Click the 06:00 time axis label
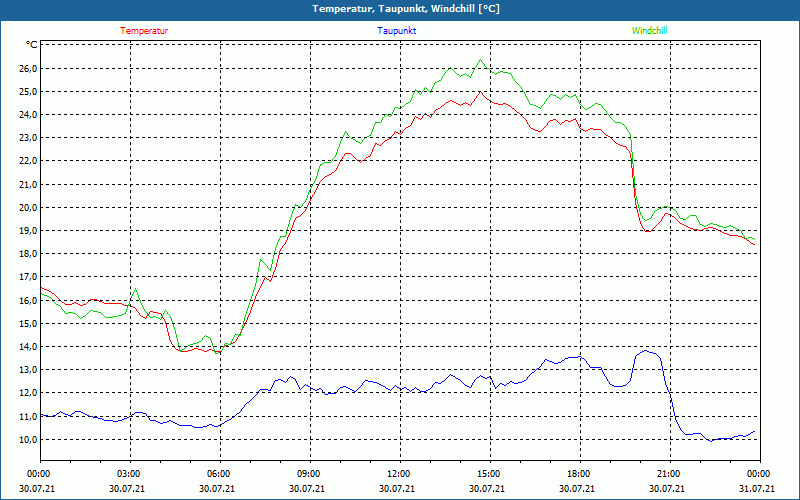The width and height of the screenshot is (800, 500). tap(219, 473)
